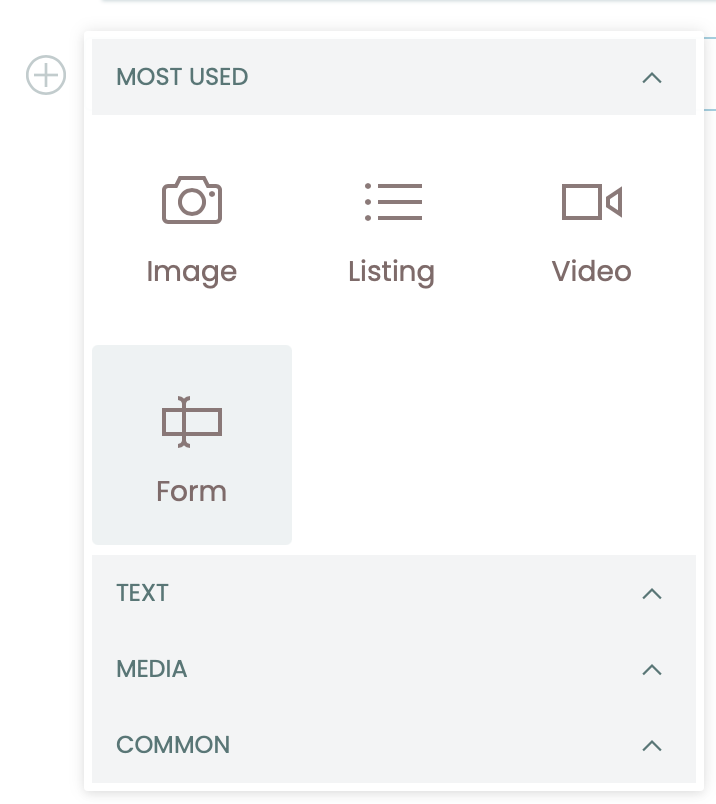Image resolution: width=716 pixels, height=804 pixels.
Task: Click the Video label text
Action: (x=592, y=271)
